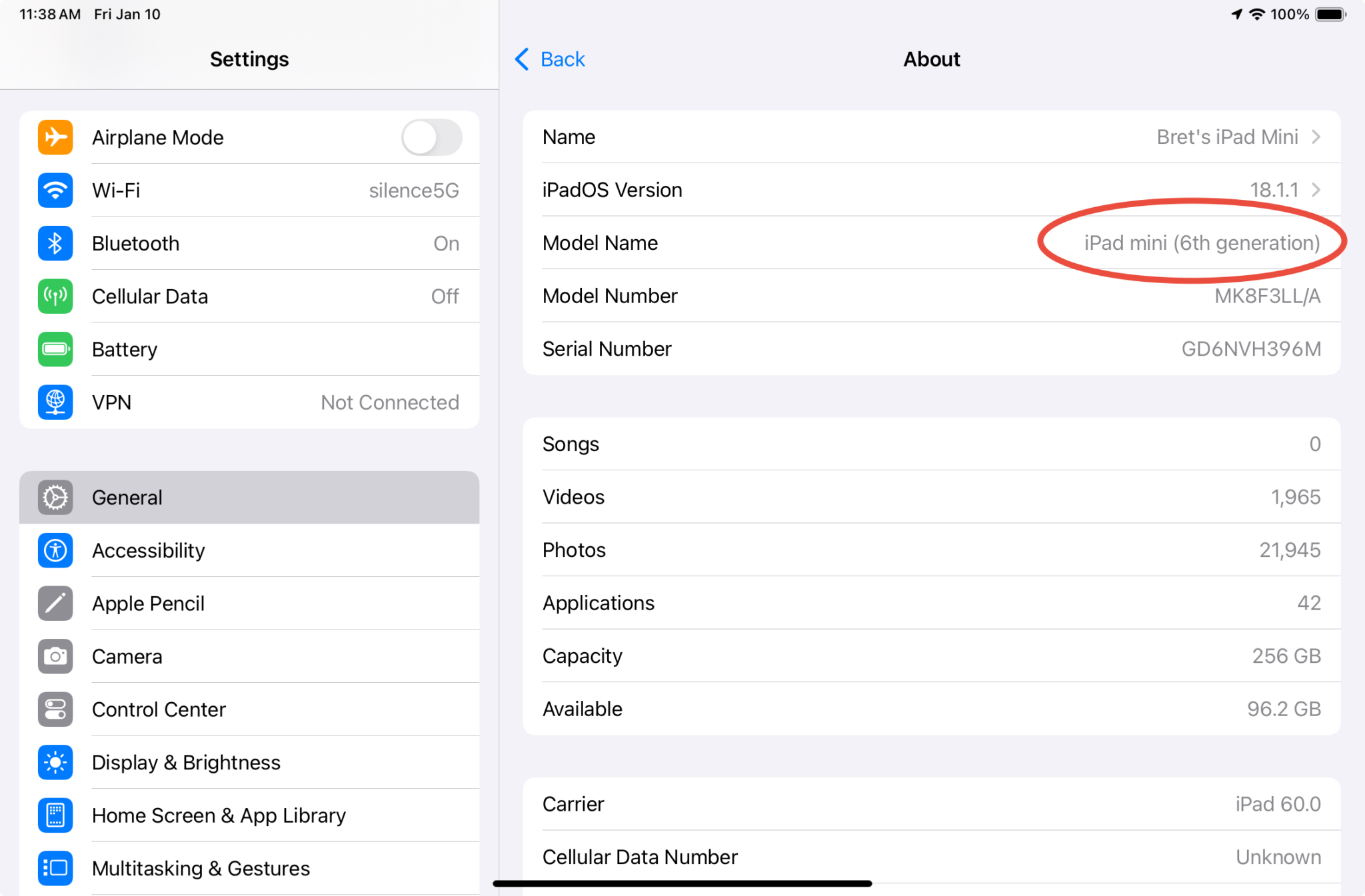
Task: Select the Accessibility icon
Action: point(55,550)
